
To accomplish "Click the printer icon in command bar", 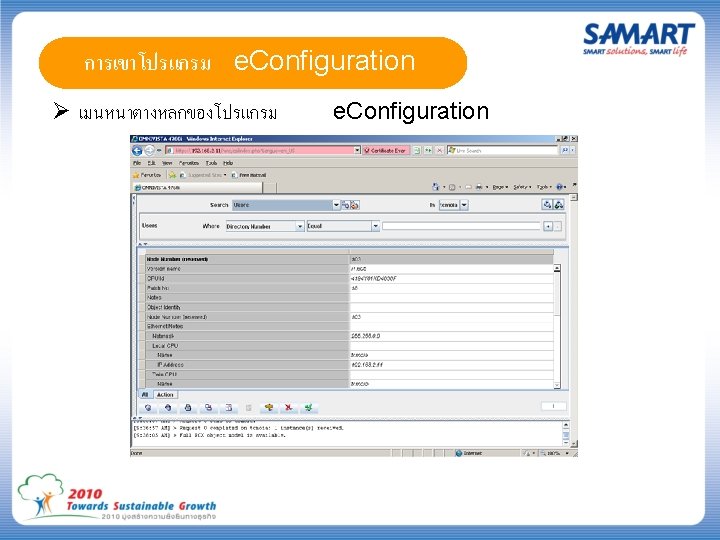I will coord(479,187).
